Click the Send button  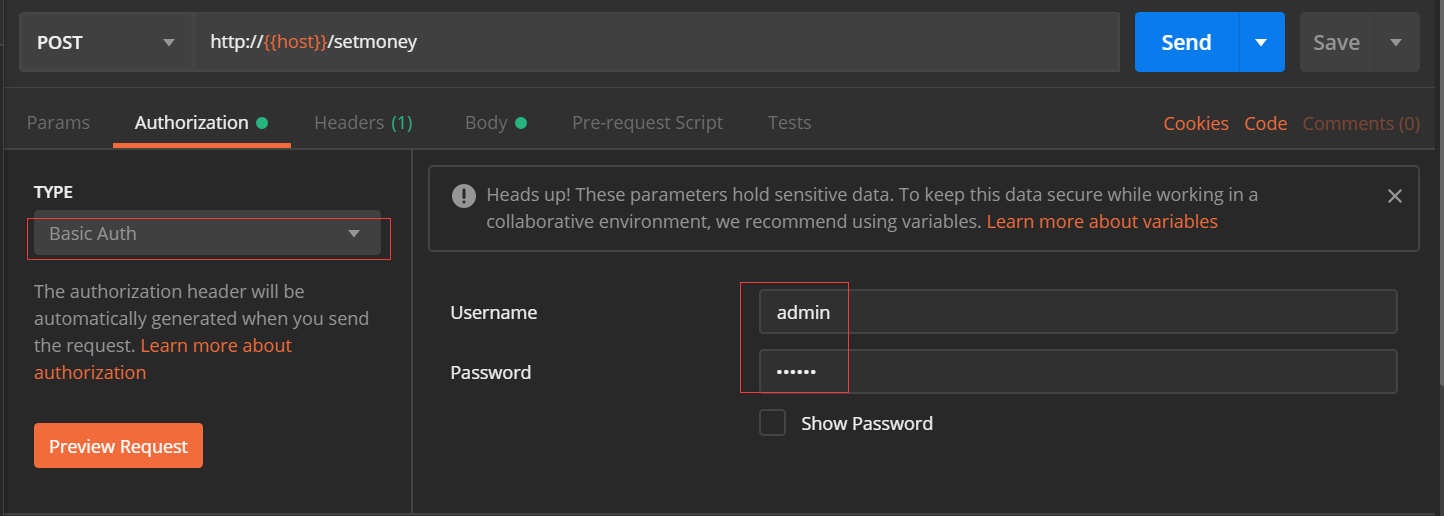(1186, 42)
